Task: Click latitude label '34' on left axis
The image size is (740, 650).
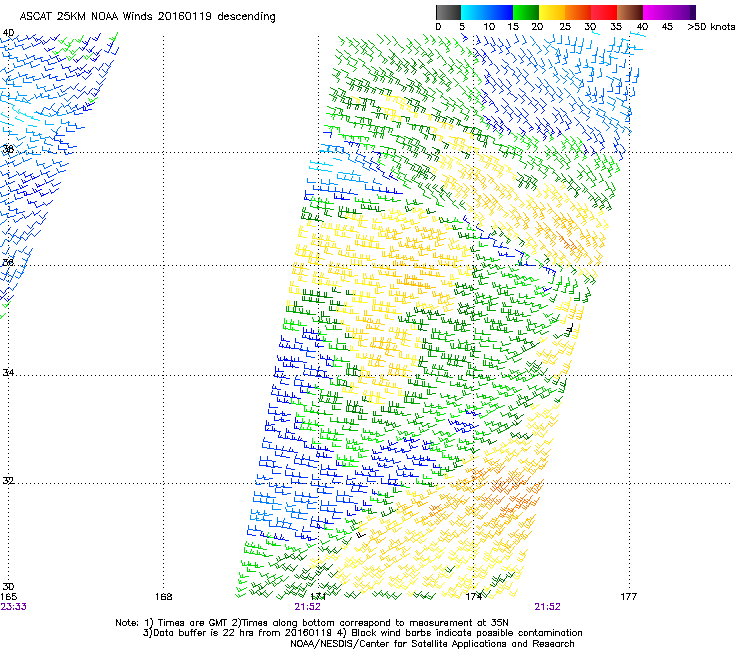Action: click(x=8, y=372)
